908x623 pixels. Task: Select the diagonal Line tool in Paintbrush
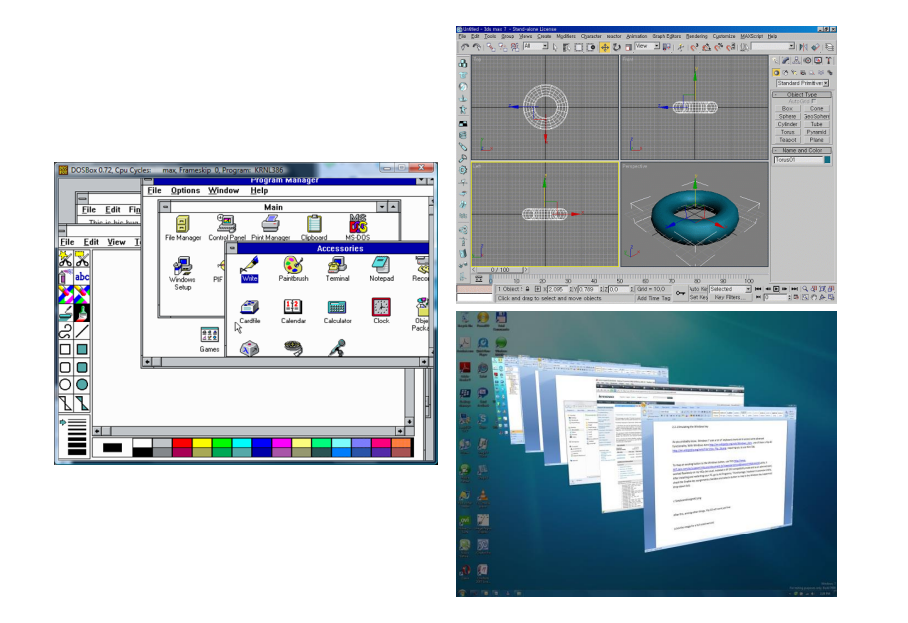click(x=82, y=331)
